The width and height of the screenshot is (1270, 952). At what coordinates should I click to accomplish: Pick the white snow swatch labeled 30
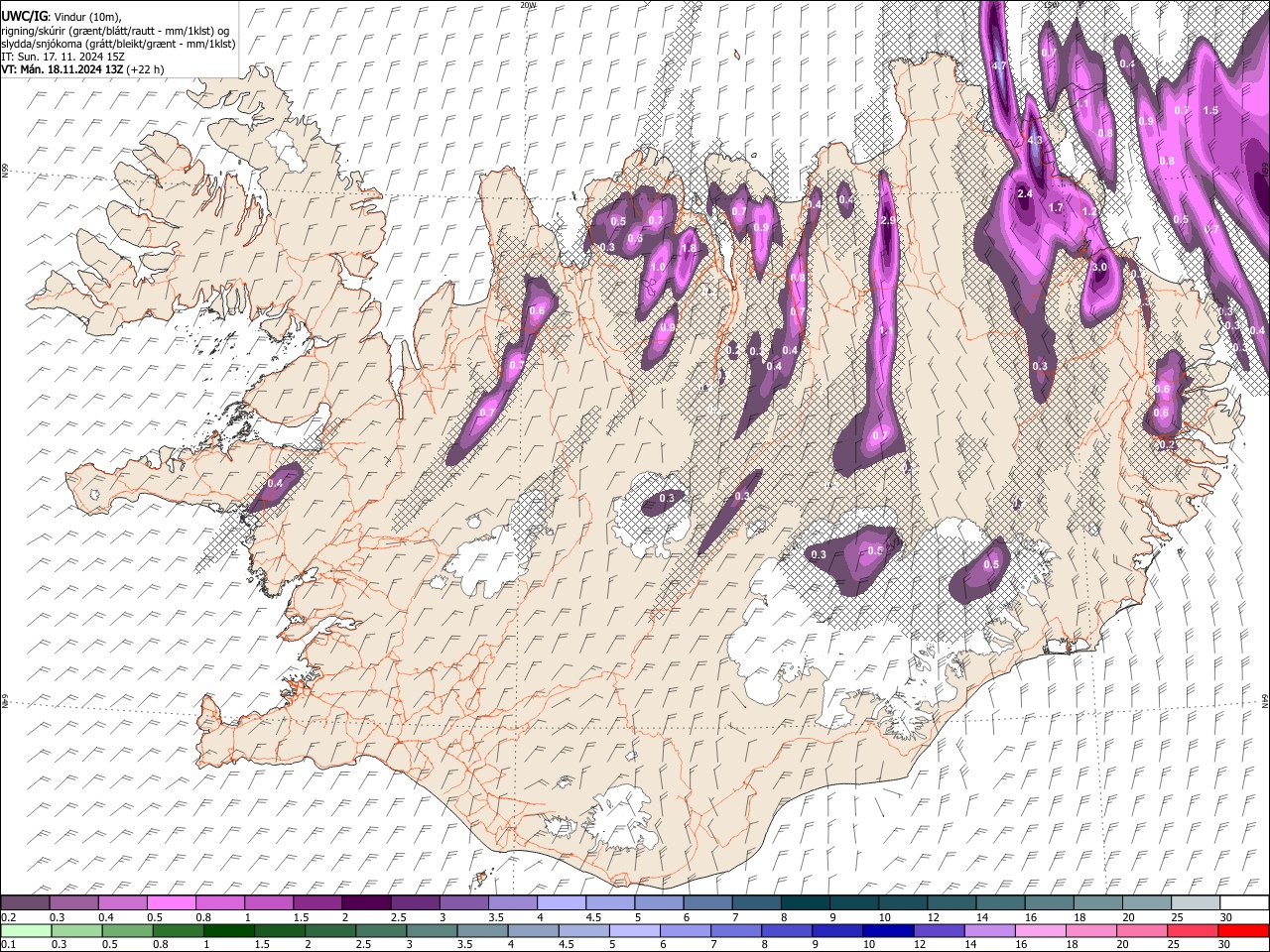[1244, 903]
